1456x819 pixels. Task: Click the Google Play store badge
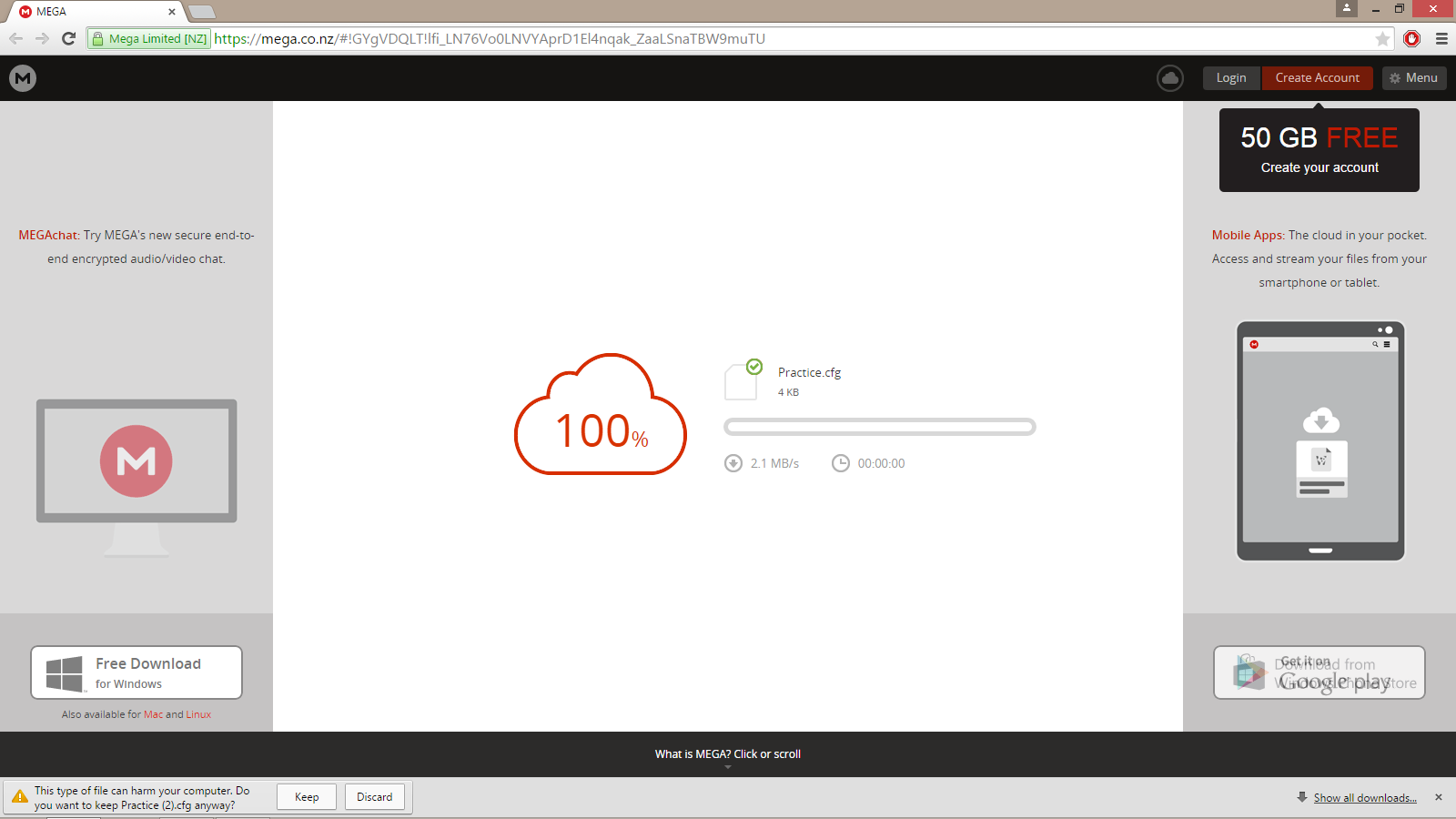tap(1319, 672)
